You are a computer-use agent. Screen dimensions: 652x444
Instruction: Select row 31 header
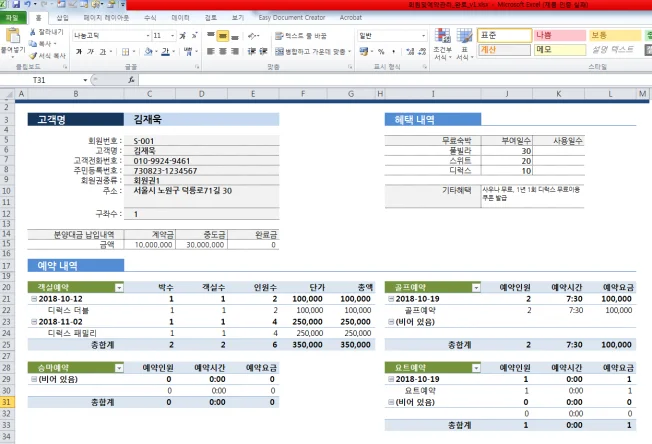coord(7,402)
